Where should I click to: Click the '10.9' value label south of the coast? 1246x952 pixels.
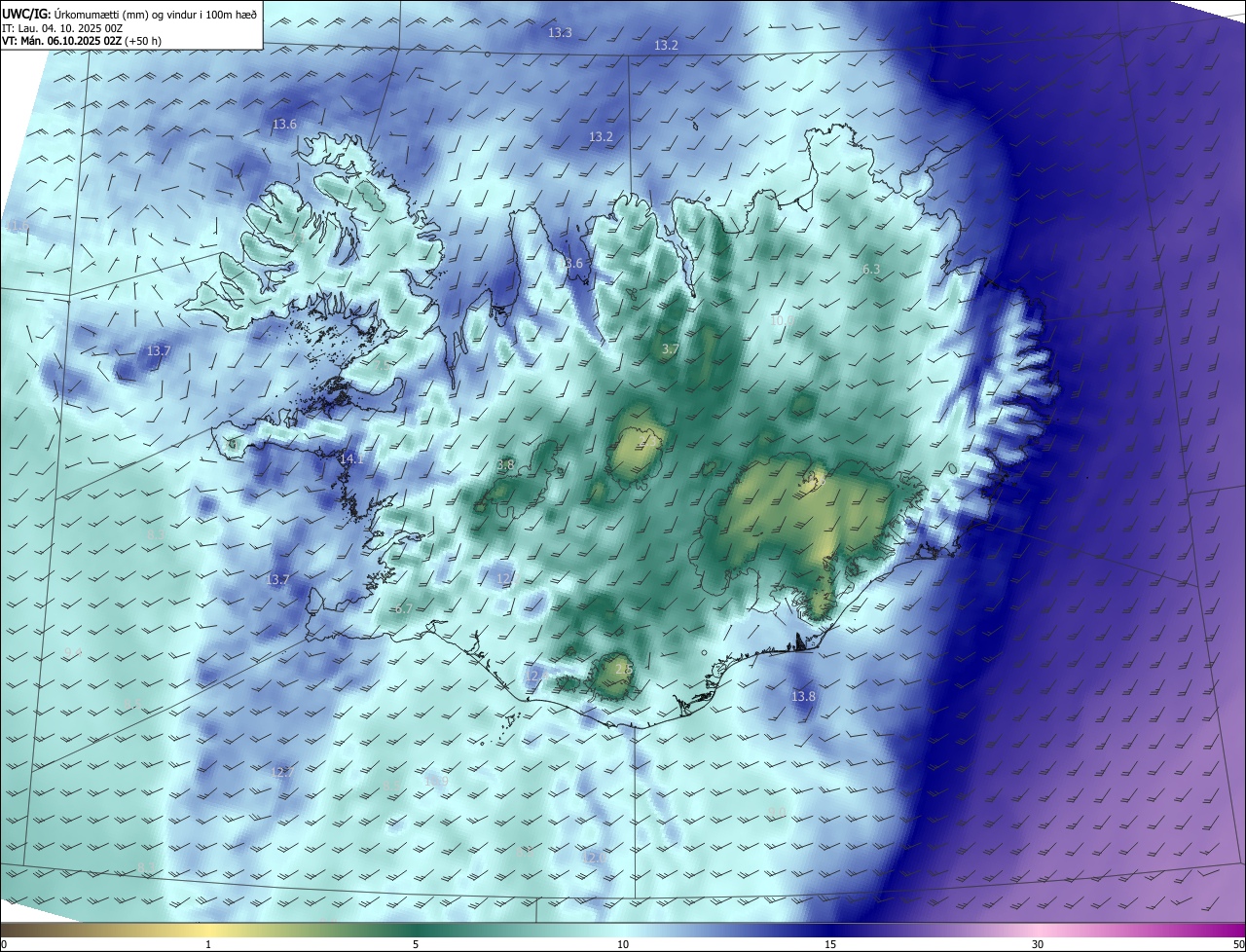436,781
